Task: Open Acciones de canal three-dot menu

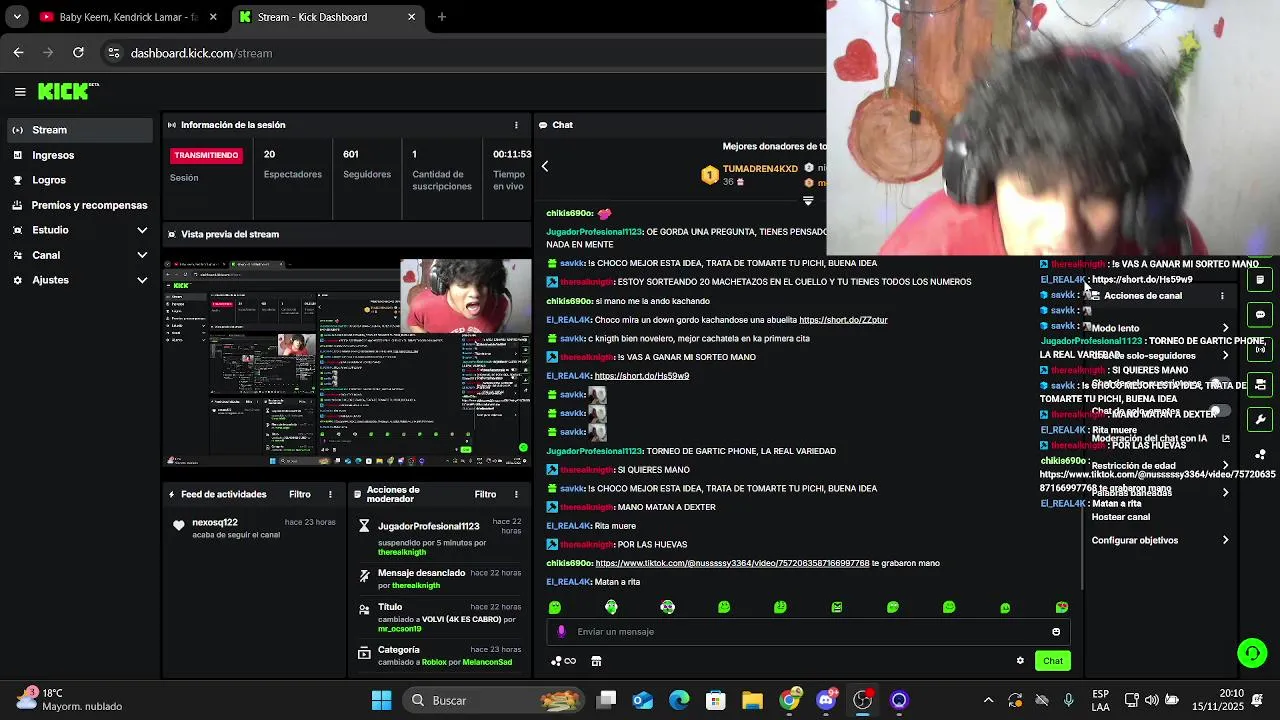Action: coord(1222,296)
